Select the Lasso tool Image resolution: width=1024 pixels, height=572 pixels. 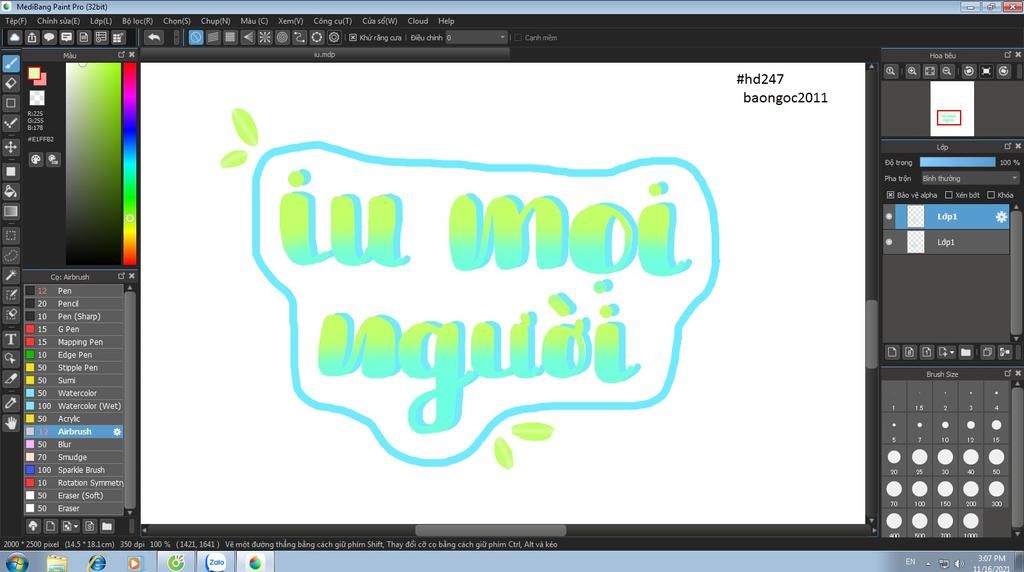tap(11, 255)
